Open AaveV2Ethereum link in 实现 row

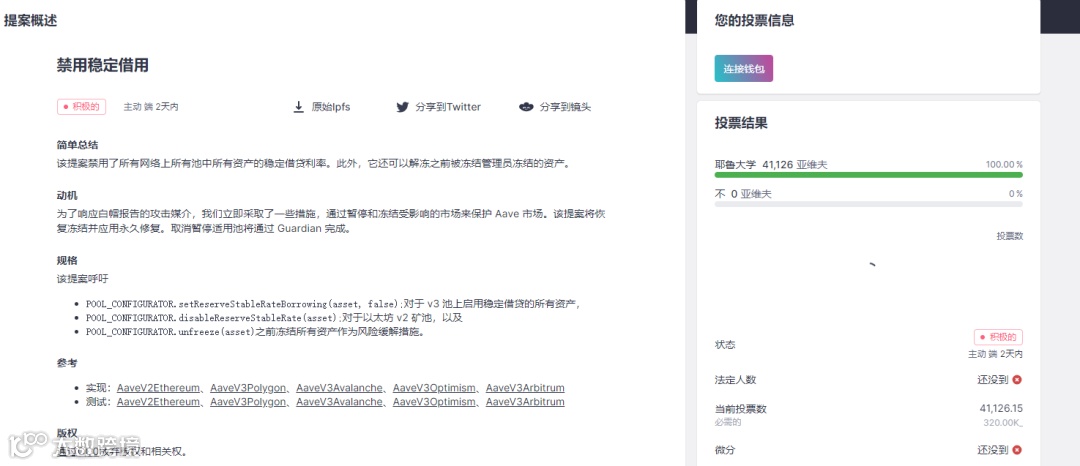click(x=158, y=388)
